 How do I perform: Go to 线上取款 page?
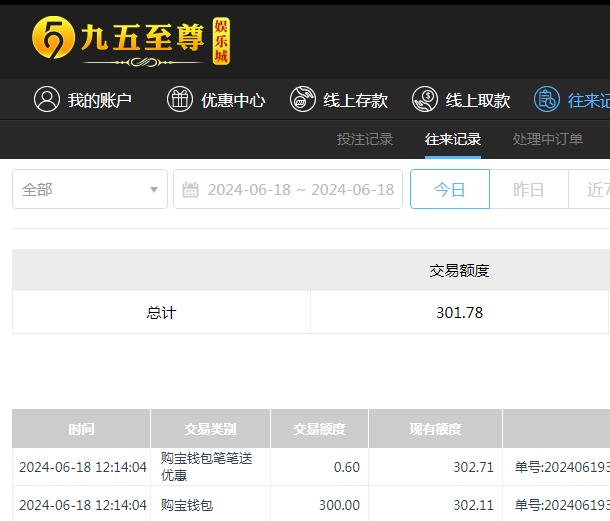pyautogui.click(x=461, y=100)
